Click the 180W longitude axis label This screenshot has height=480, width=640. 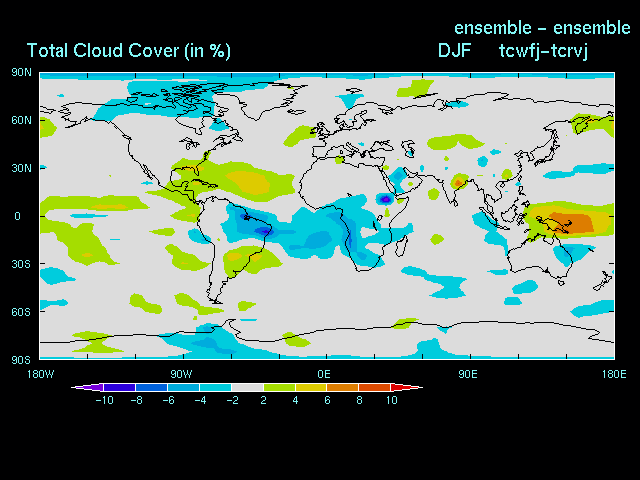[x=40, y=374]
